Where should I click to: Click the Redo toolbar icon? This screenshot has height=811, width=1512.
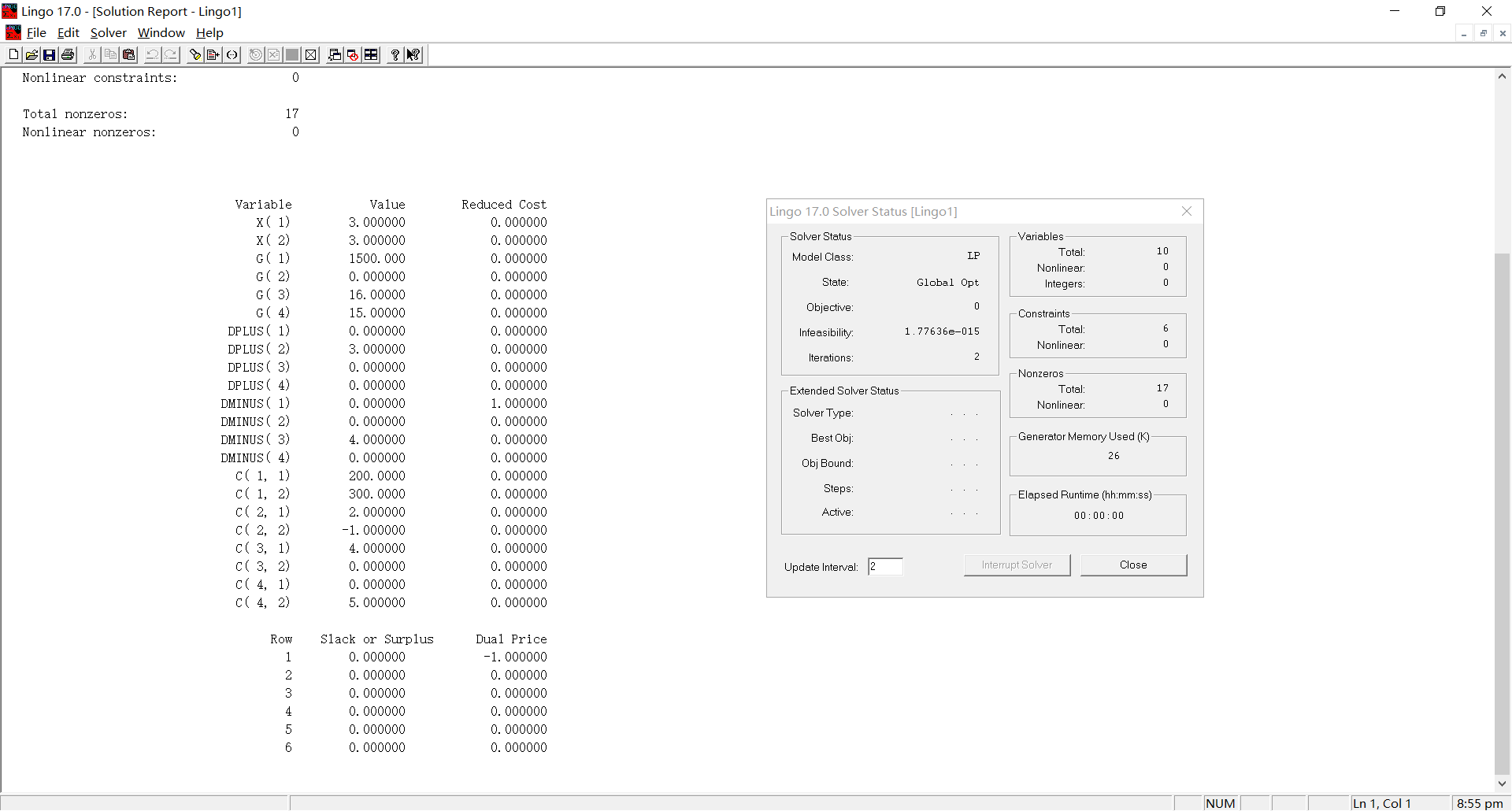click(171, 55)
